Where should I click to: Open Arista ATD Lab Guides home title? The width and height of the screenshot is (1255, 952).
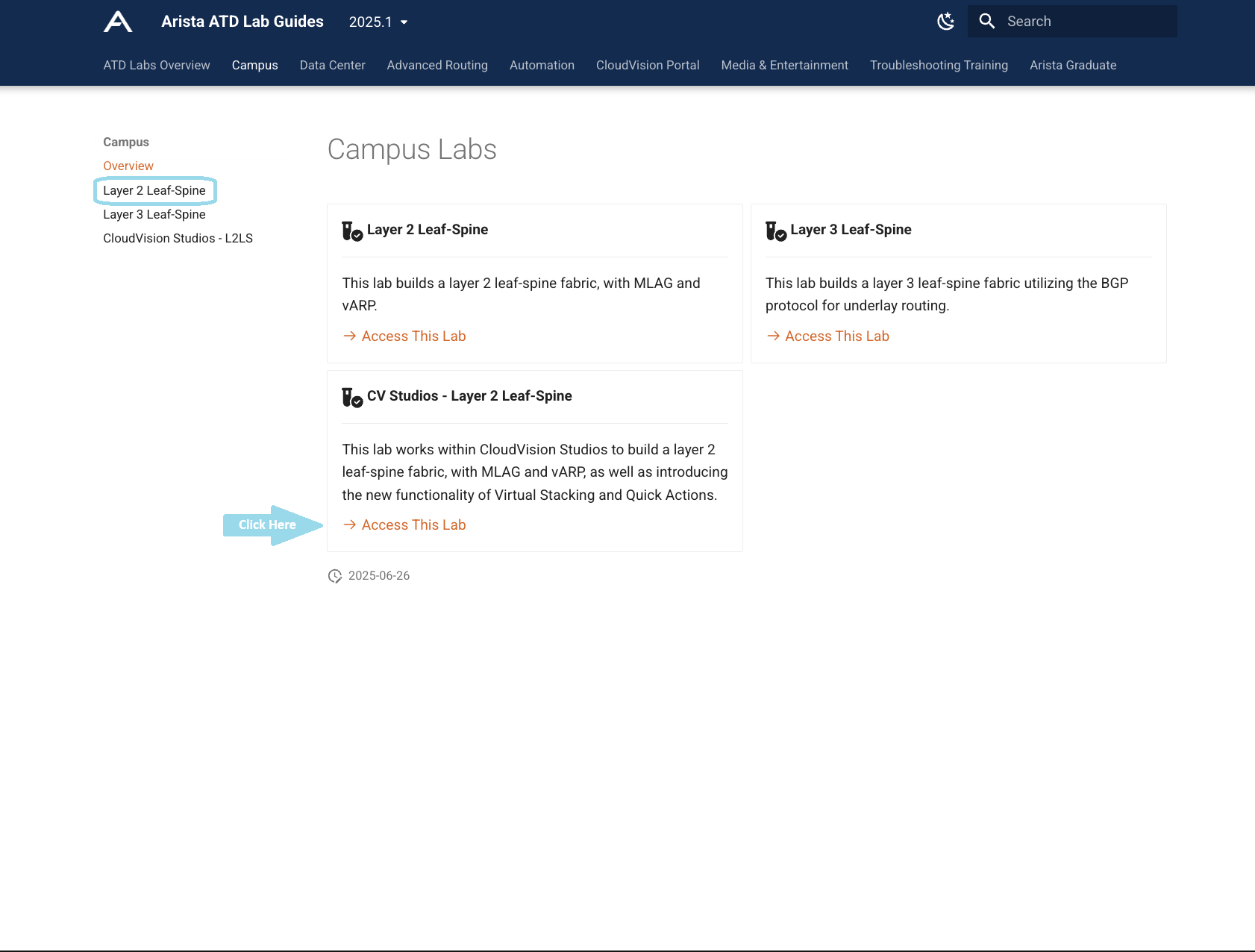pos(242,22)
